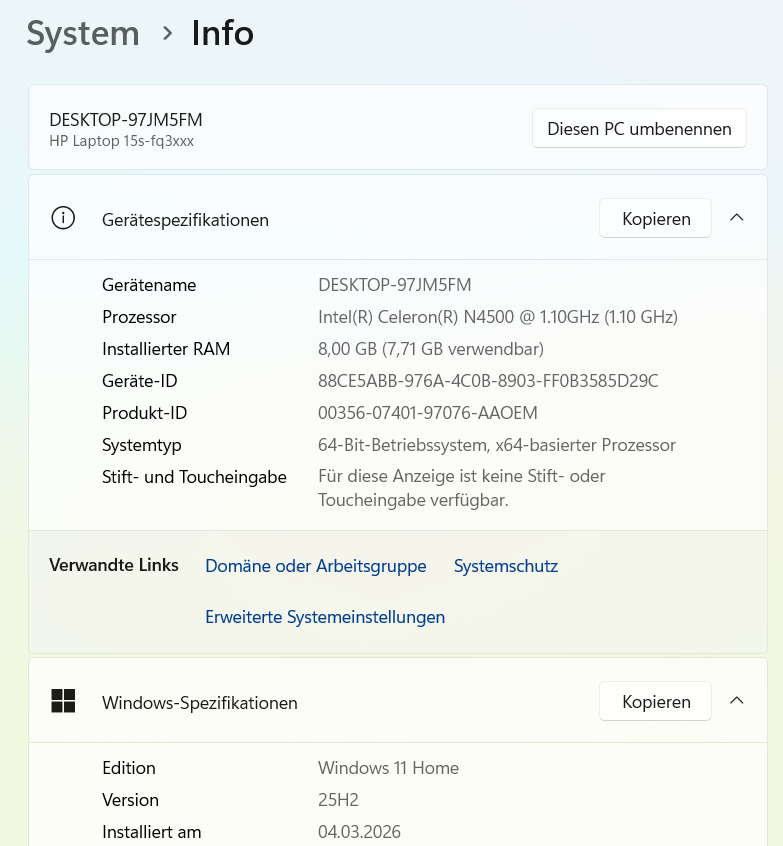
Task: Click the Gerätespezifikationen header title
Action: point(185,220)
